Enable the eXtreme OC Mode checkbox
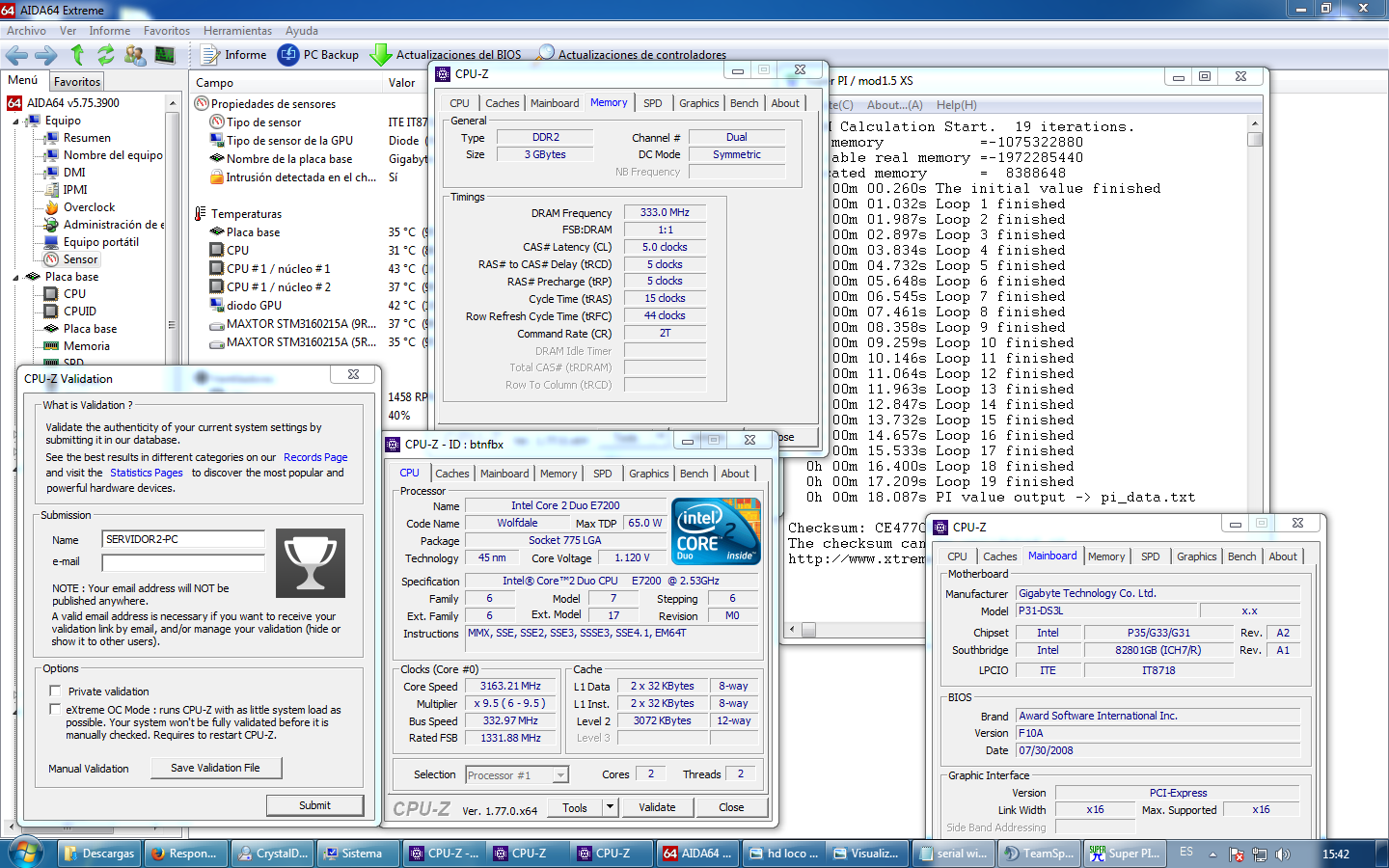 pos(55,709)
